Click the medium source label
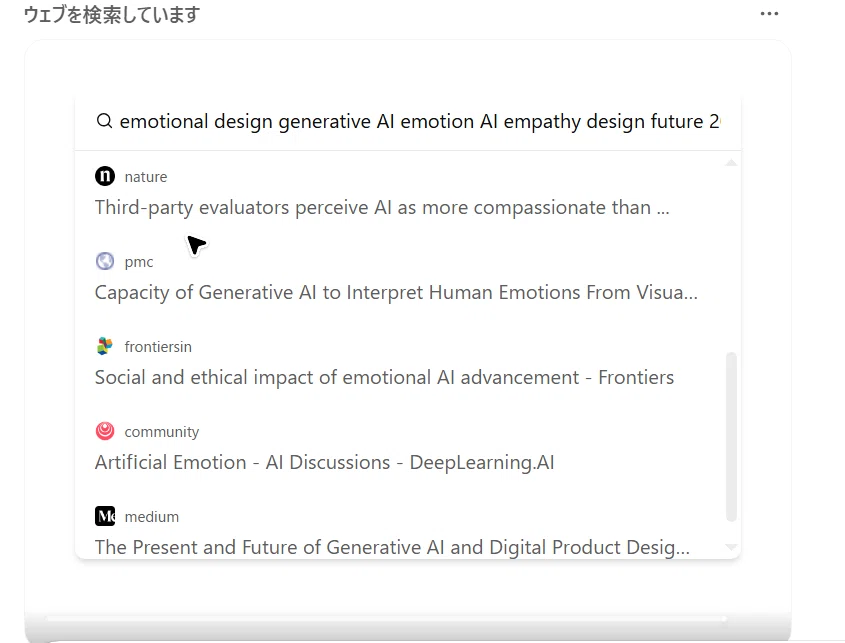Image resolution: width=845 pixels, height=643 pixels. coord(151,517)
